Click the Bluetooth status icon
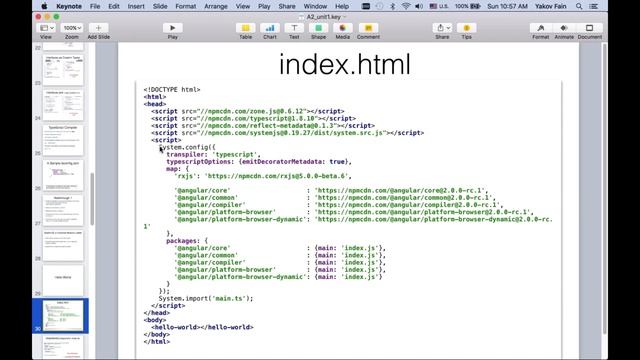 (x=393, y=6)
